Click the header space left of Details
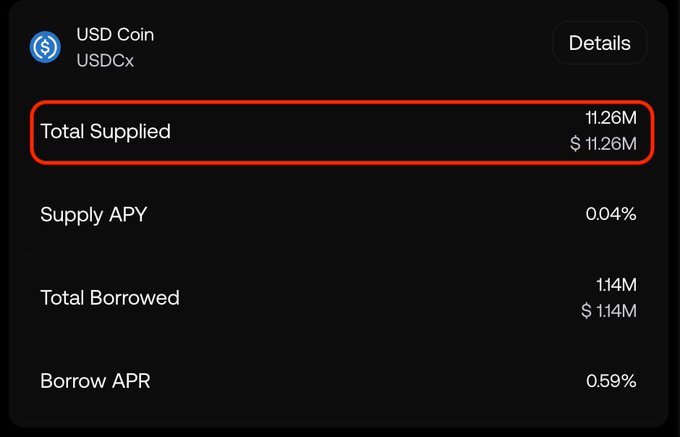 pos(350,45)
